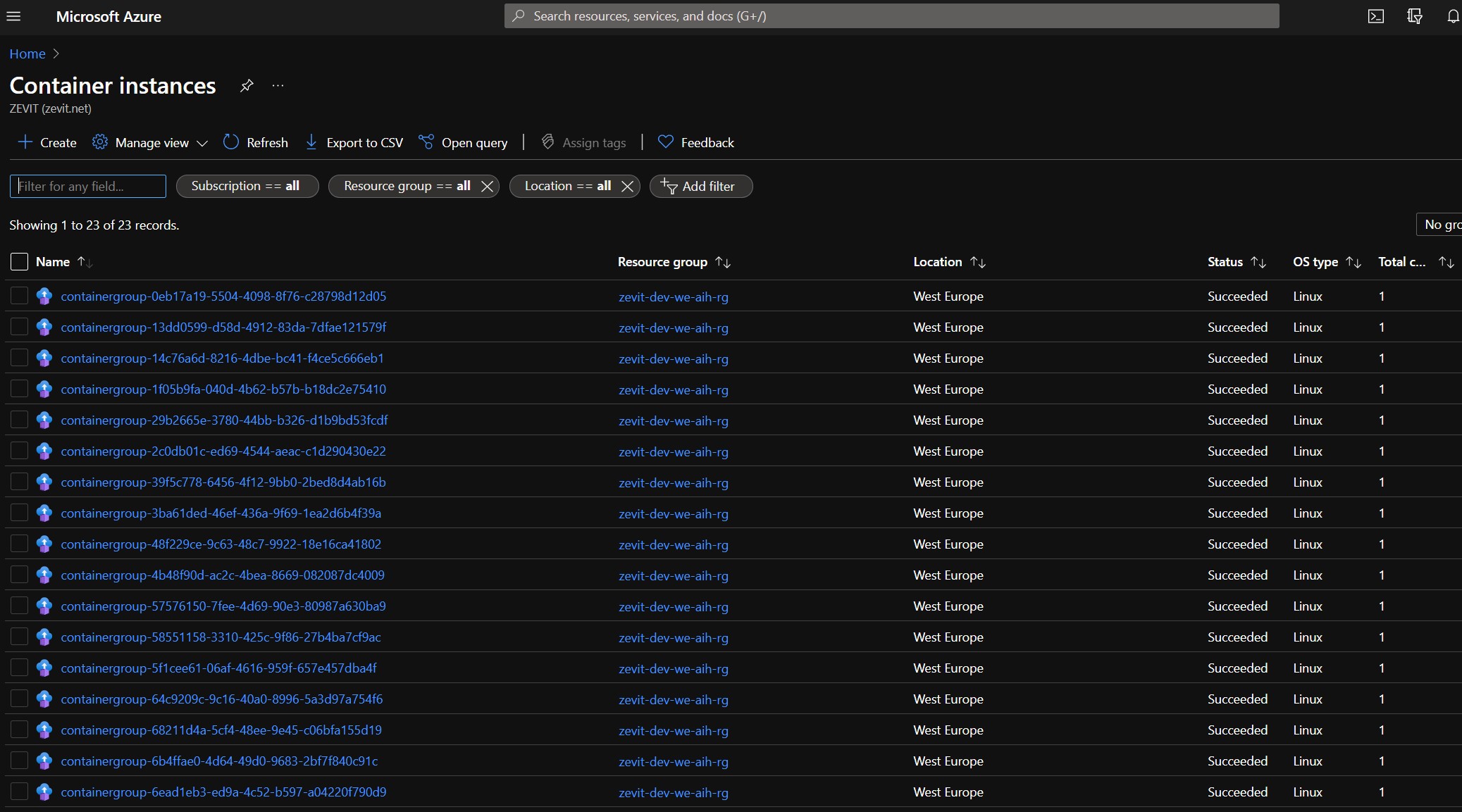Check the row containergroup-2c0db01c

19,451
